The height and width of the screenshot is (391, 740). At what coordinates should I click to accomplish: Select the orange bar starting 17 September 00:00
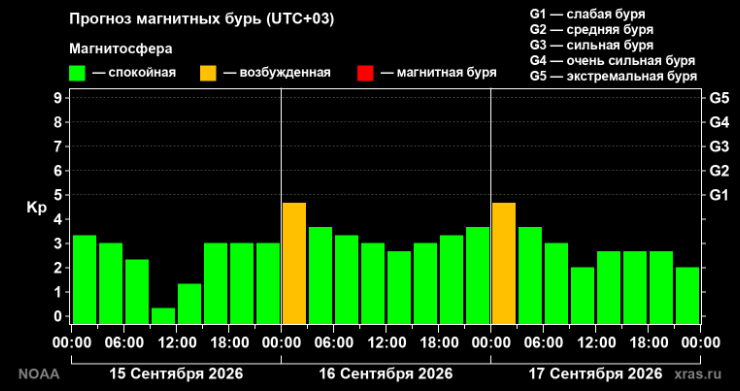(504, 263)
